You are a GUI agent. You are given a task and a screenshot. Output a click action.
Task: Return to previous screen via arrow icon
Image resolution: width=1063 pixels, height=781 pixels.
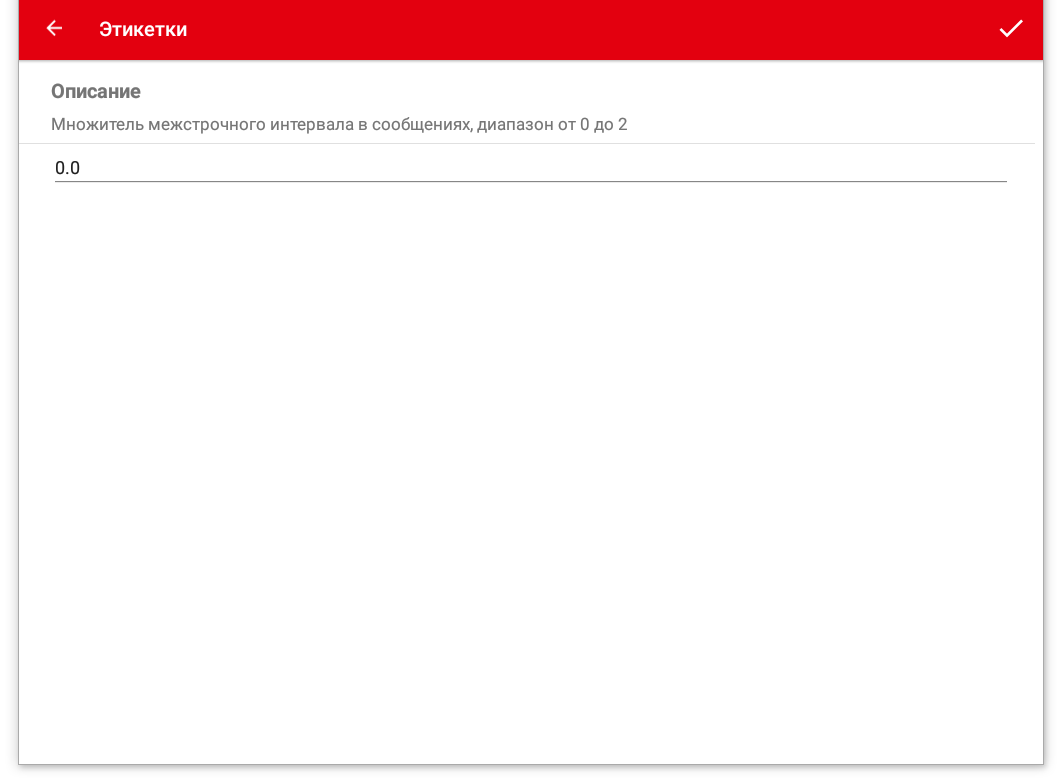click(54, 28)
